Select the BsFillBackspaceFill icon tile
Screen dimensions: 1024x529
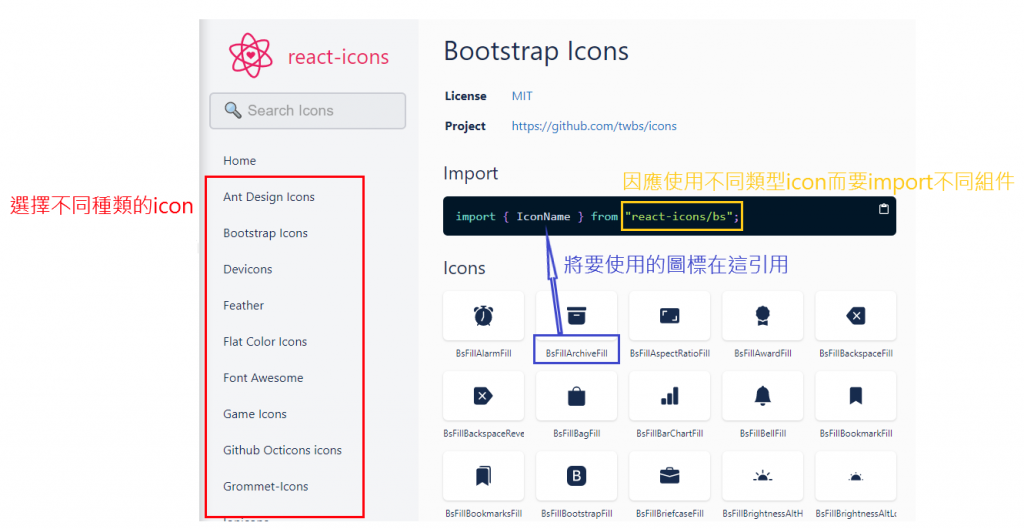pos(856,316)
